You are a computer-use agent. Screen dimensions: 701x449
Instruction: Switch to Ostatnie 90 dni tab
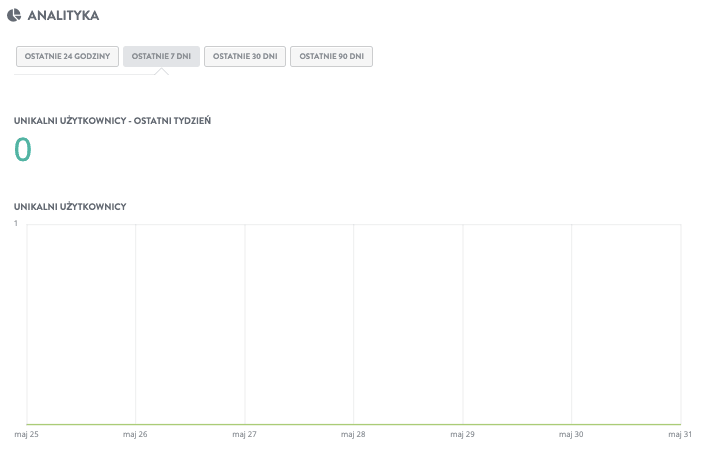[331, 56]
